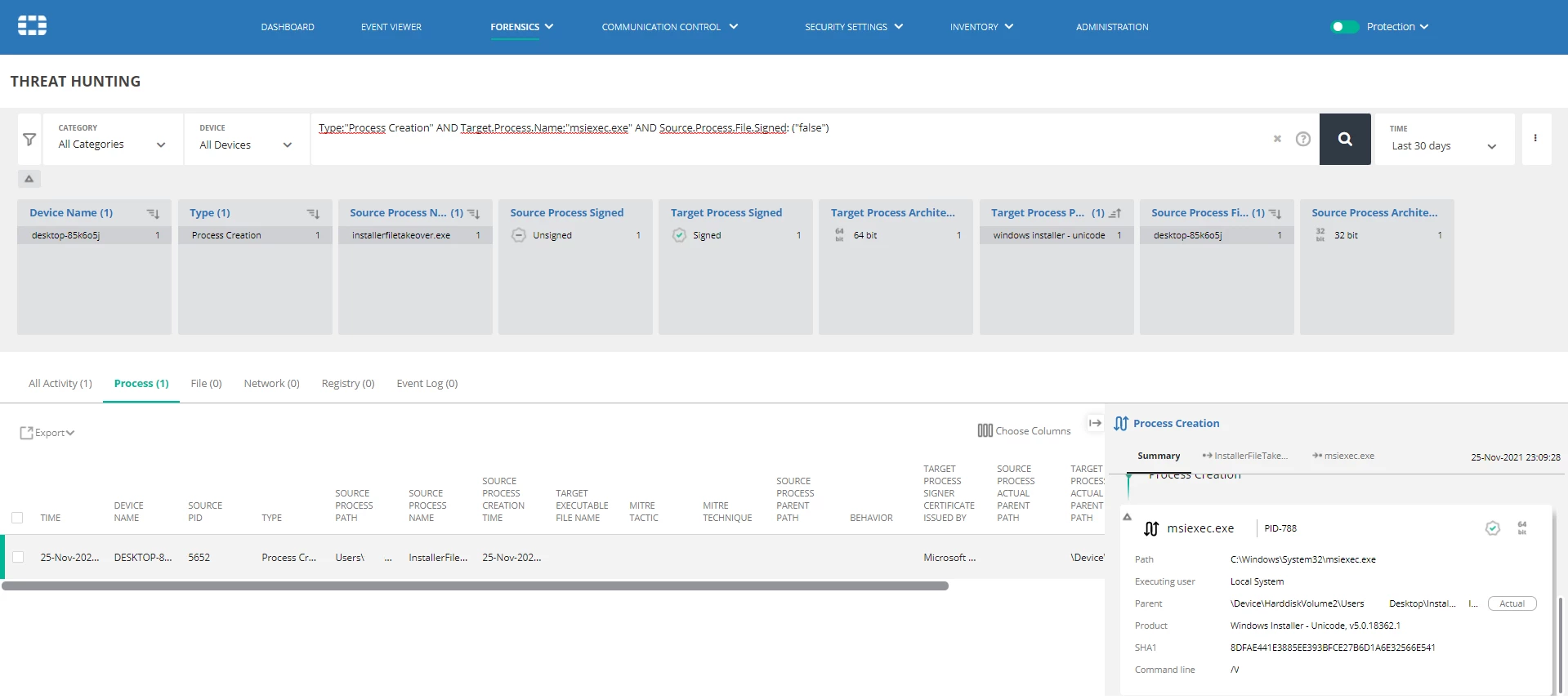Open the filter funnel icon
Screen dimensions: 1568x699
[x=29, y=140]
